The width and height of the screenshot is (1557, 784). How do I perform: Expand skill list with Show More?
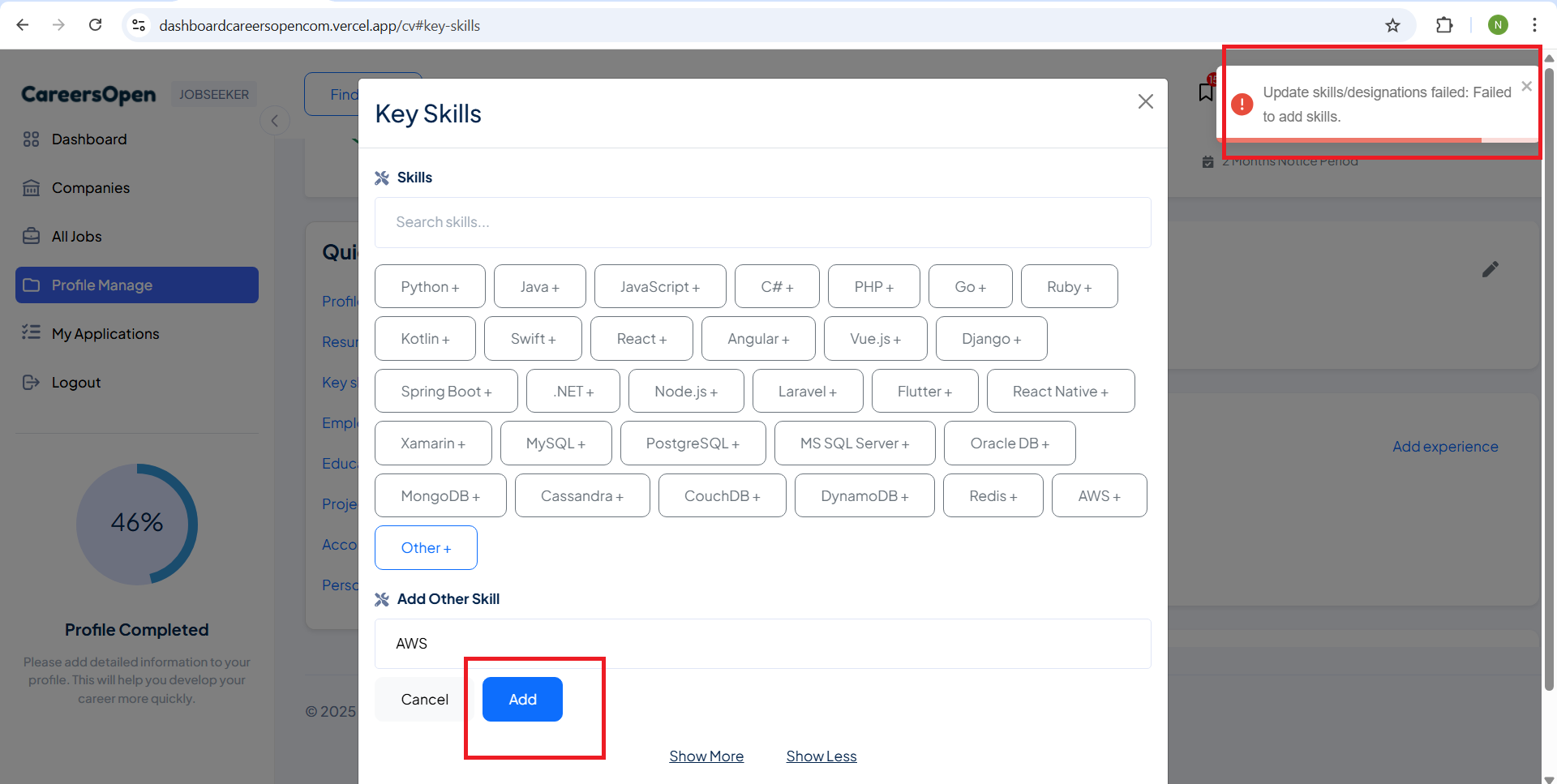click(706, 756)
